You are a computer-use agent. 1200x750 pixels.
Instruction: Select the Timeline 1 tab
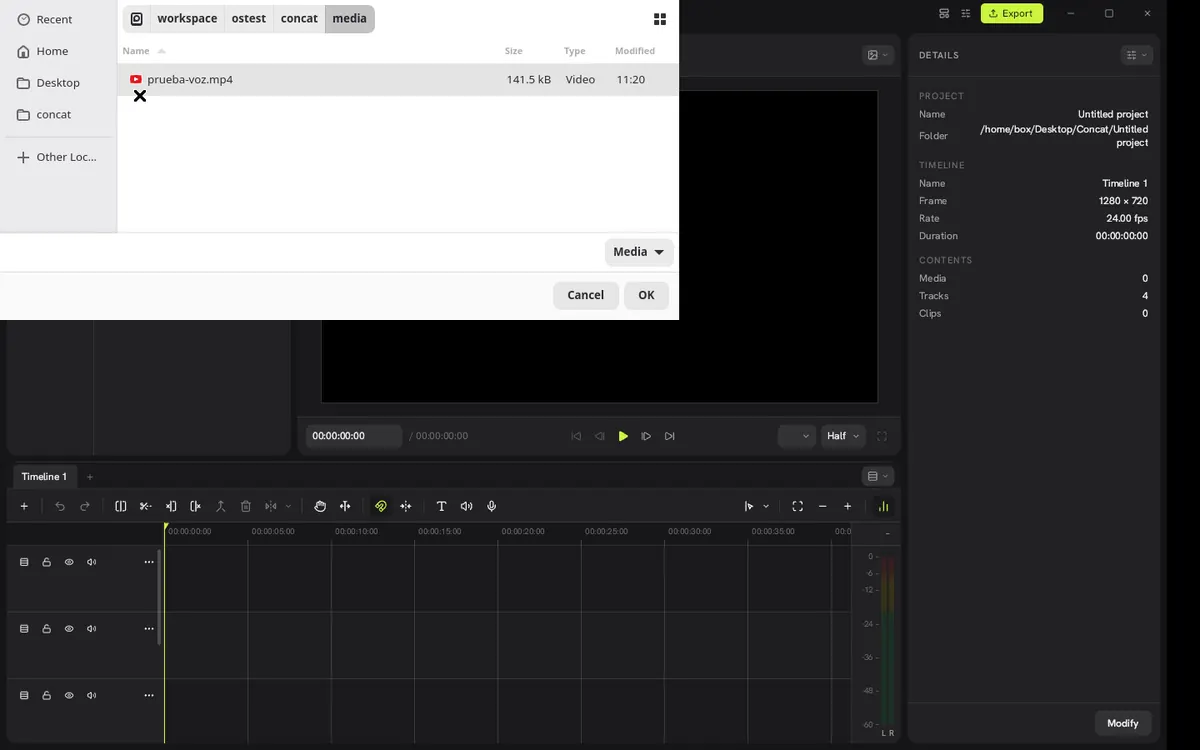click(x=44, y=476)
